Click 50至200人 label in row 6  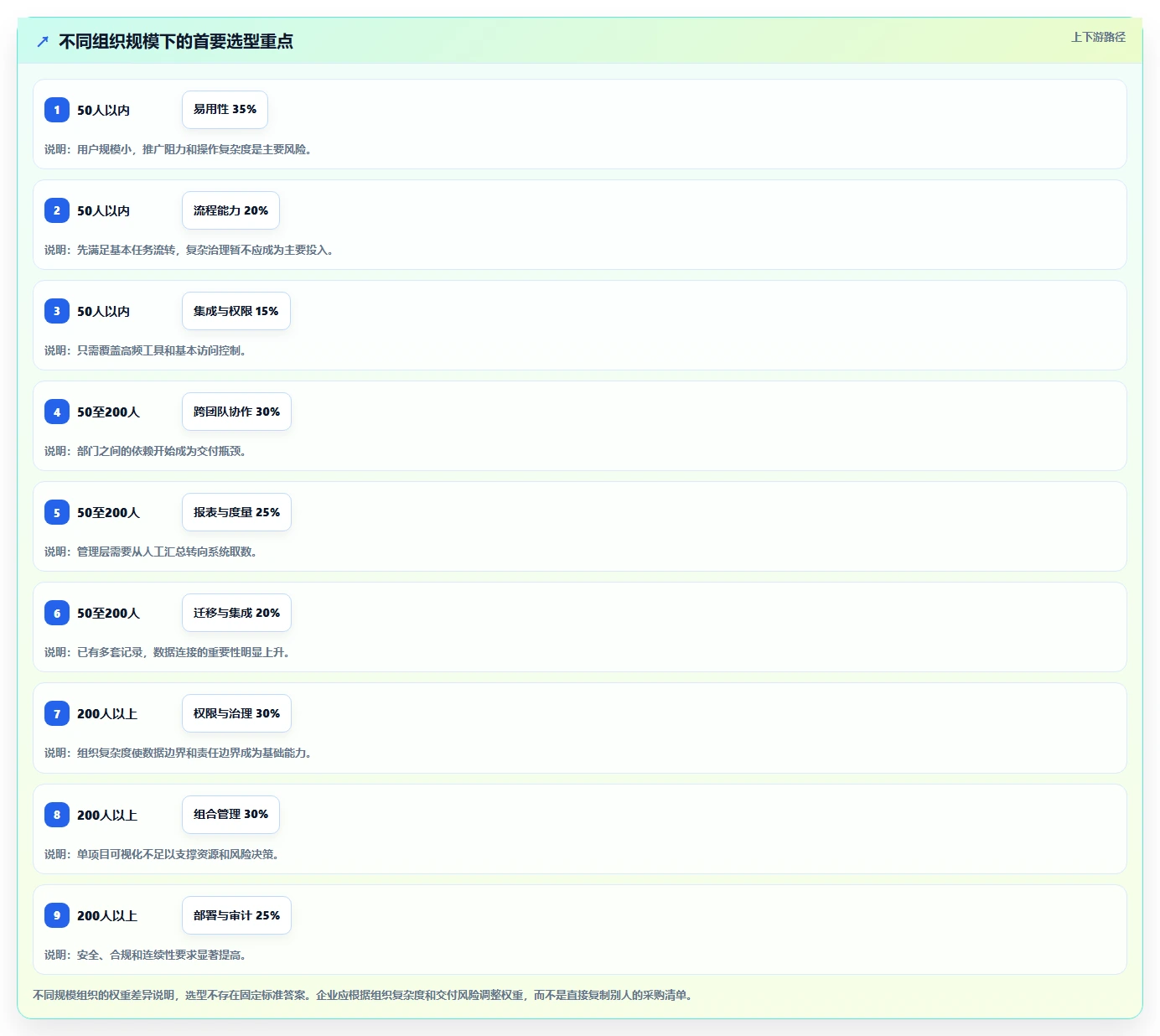pos(108,613)
